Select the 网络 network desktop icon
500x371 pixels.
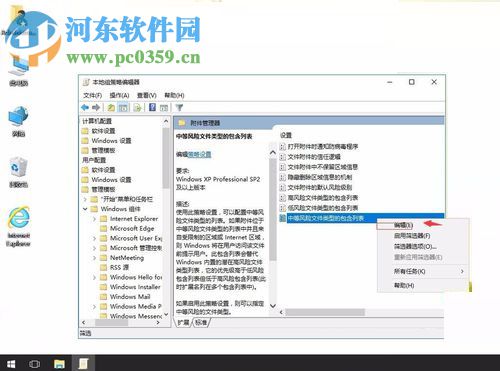click(19, 122)
